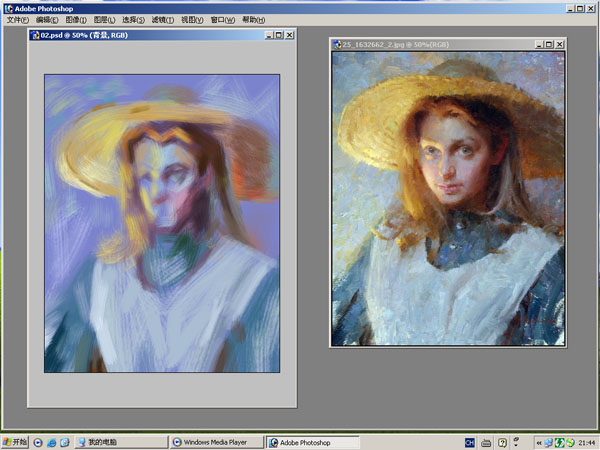Click the CH language bar indicator
Viewport: 600px width, 450px height.
470,443
